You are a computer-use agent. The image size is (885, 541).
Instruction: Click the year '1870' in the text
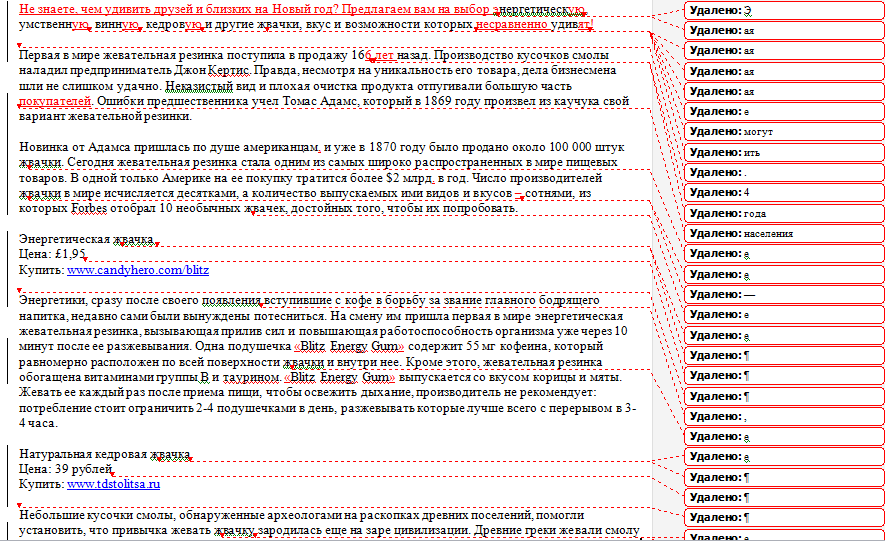383,147
